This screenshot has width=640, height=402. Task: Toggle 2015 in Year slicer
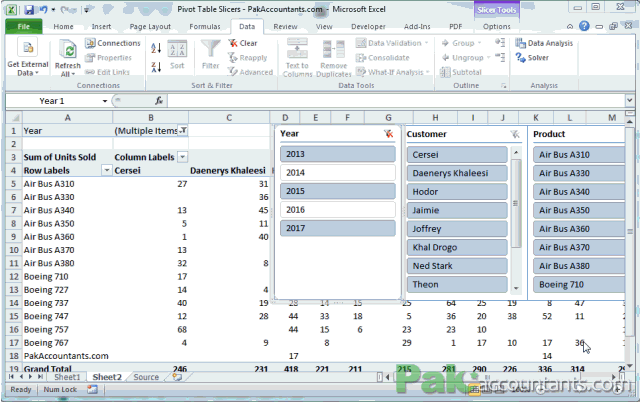pyautogui.click(x=338, y=191)
